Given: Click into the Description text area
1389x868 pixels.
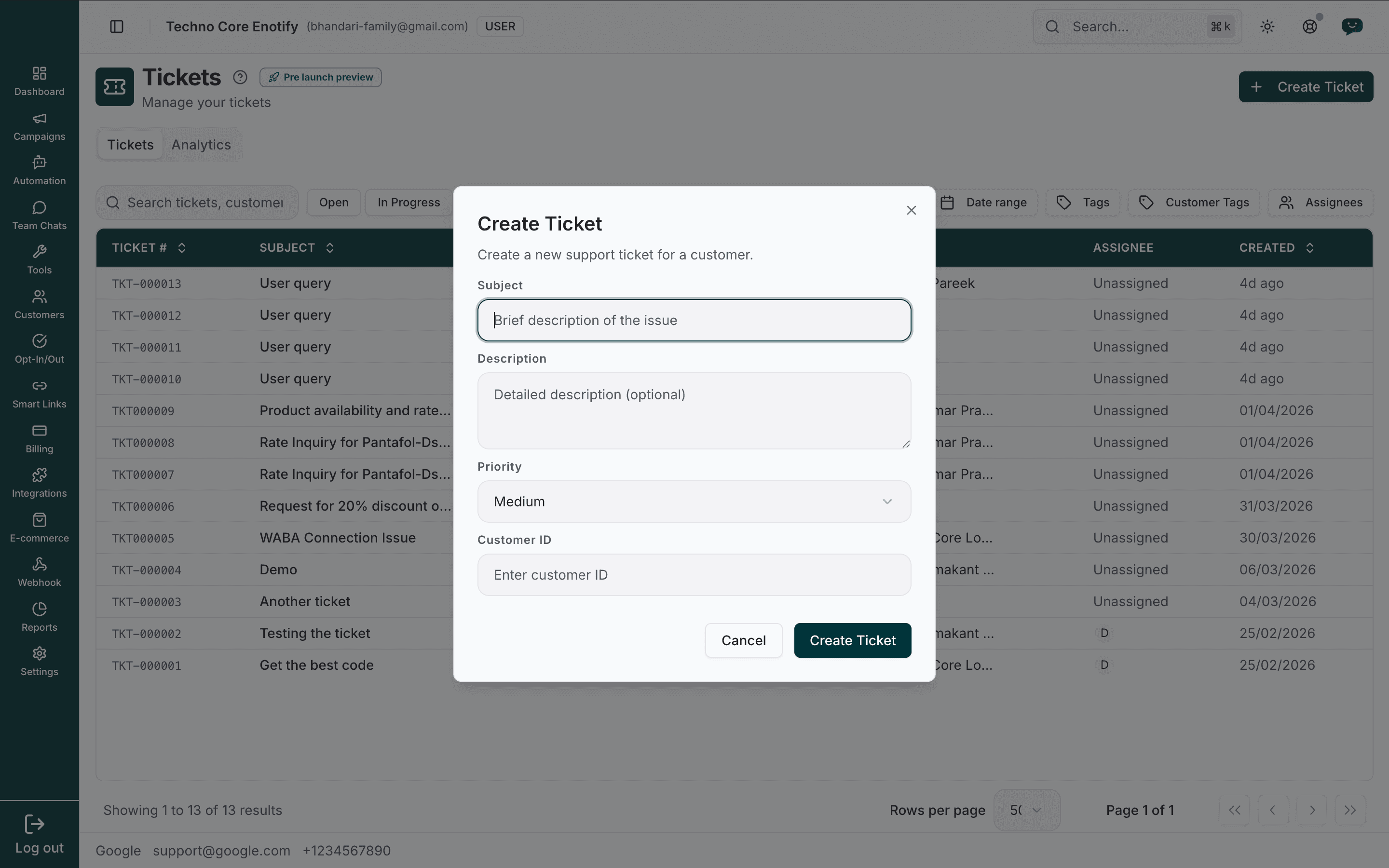Looking at the screenshot, I should click(694, 411).
